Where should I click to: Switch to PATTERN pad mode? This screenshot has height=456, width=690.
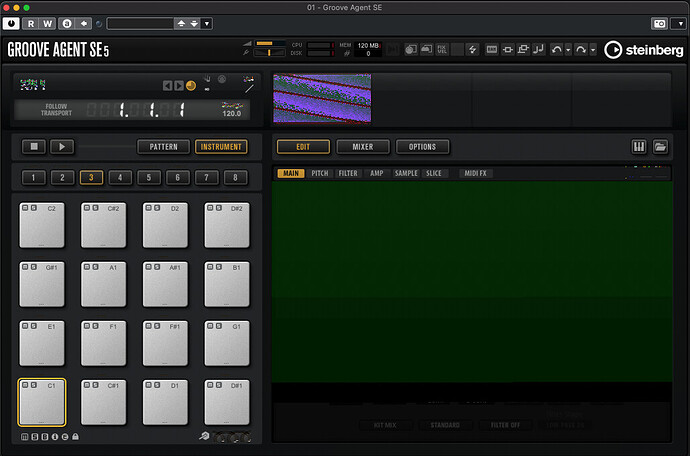coord(163,147)
